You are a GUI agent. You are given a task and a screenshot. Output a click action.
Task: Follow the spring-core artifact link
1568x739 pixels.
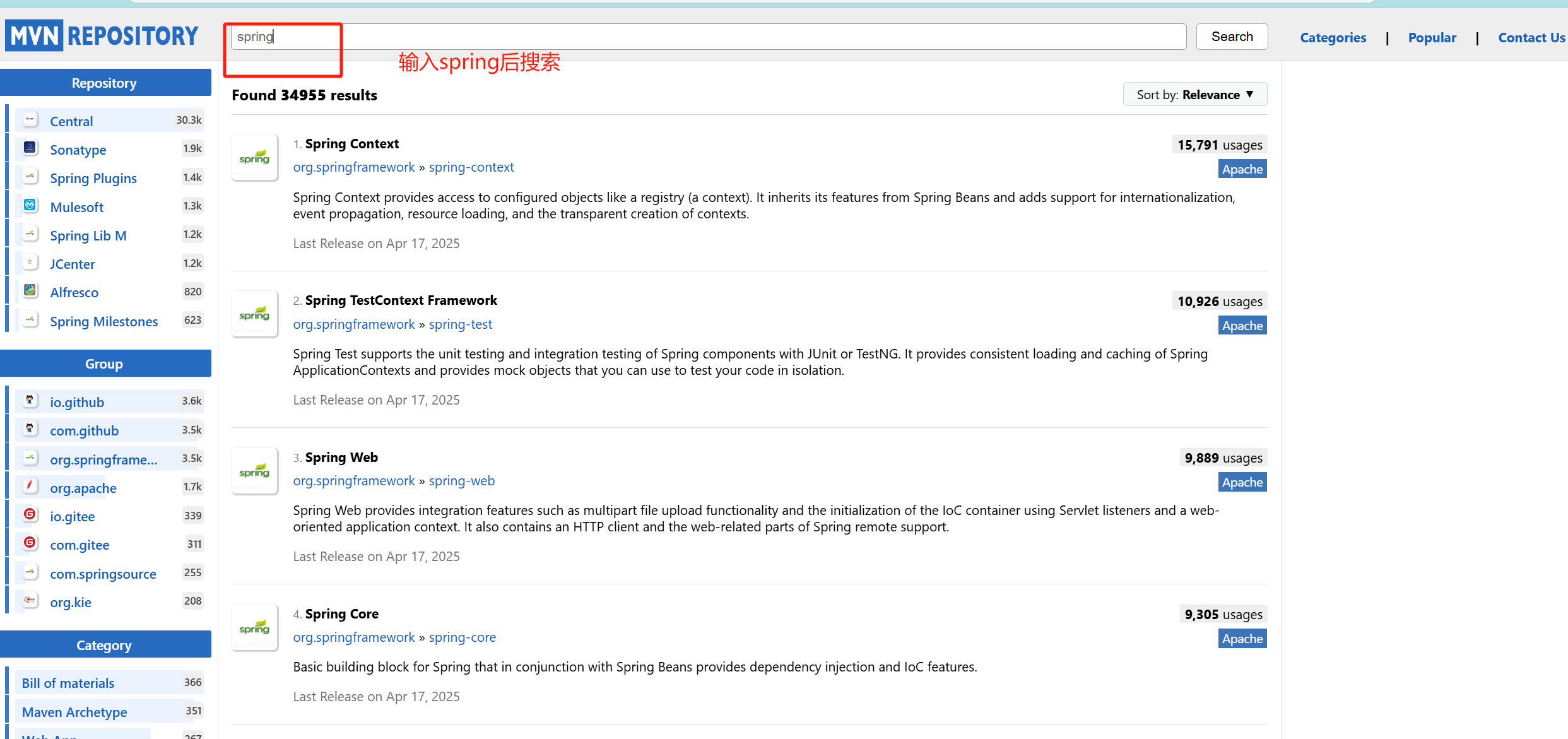463,637
